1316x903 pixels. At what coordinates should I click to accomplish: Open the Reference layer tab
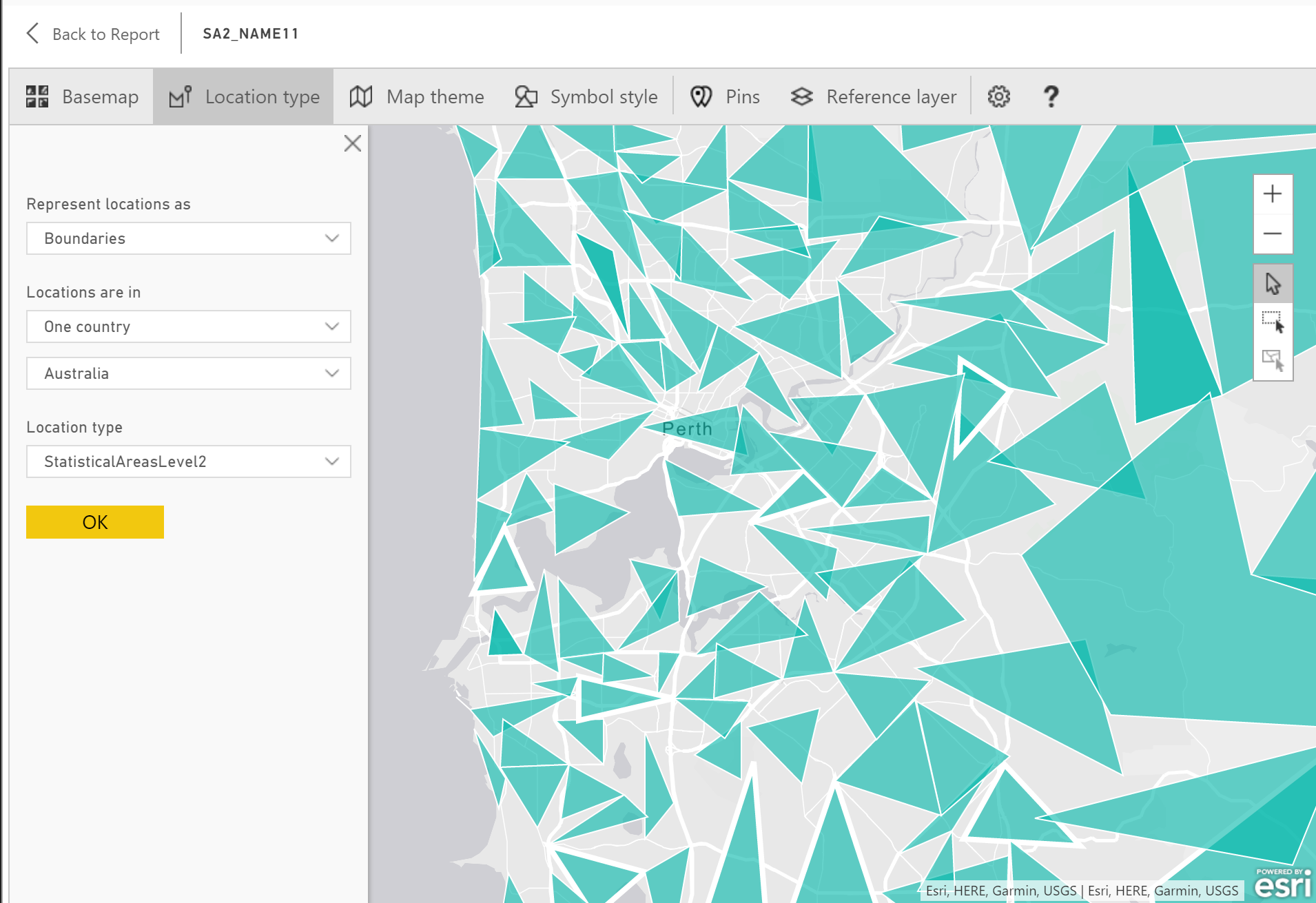(873, 97)
